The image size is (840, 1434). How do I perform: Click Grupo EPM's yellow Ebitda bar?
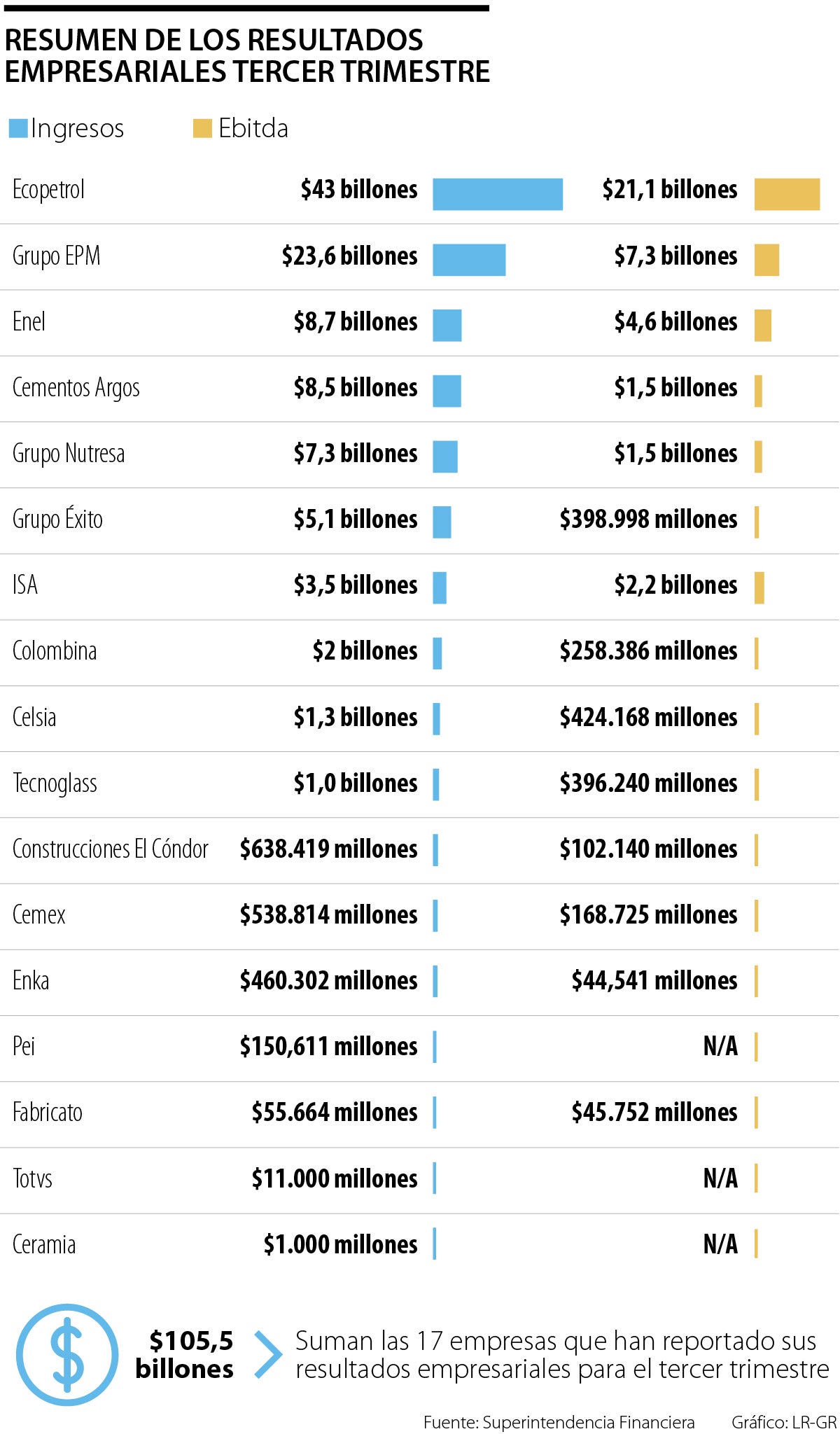766,260
